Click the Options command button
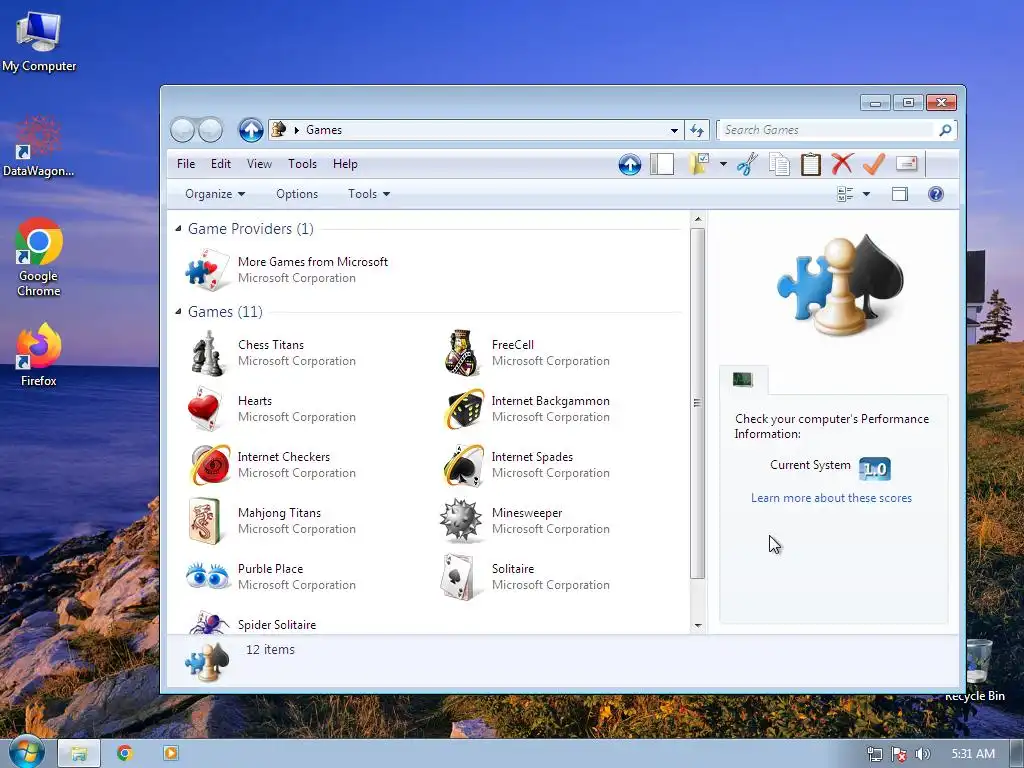Screen dimensions: 1024x768 coord(297,194)
